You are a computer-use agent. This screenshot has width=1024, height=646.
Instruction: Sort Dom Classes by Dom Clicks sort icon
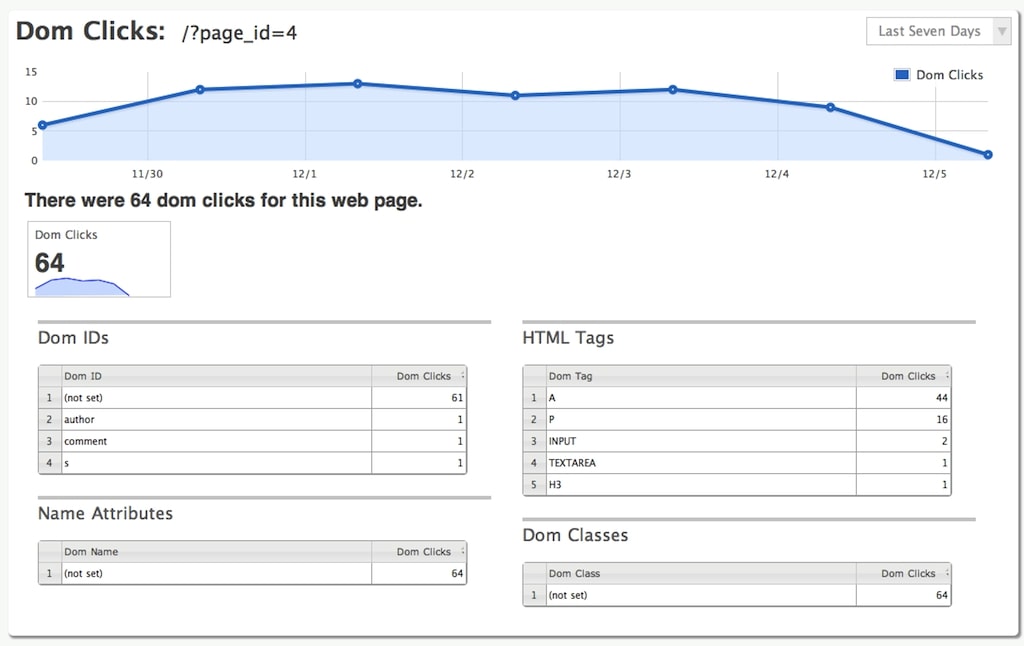[947, 573]
